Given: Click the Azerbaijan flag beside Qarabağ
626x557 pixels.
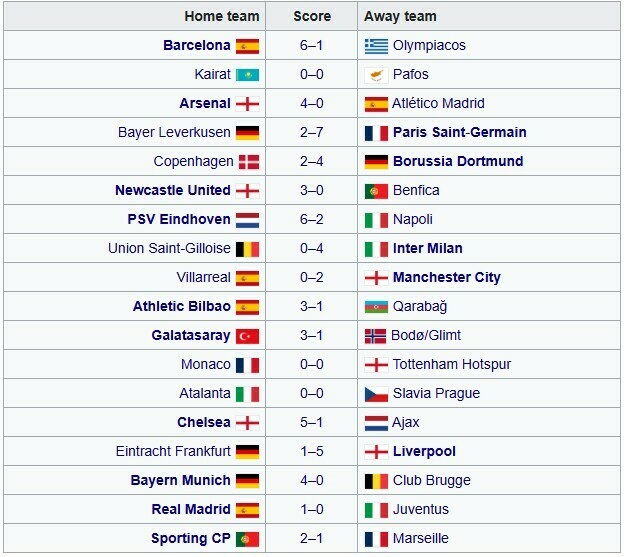Looking at the screenshot, I should 376,307.
